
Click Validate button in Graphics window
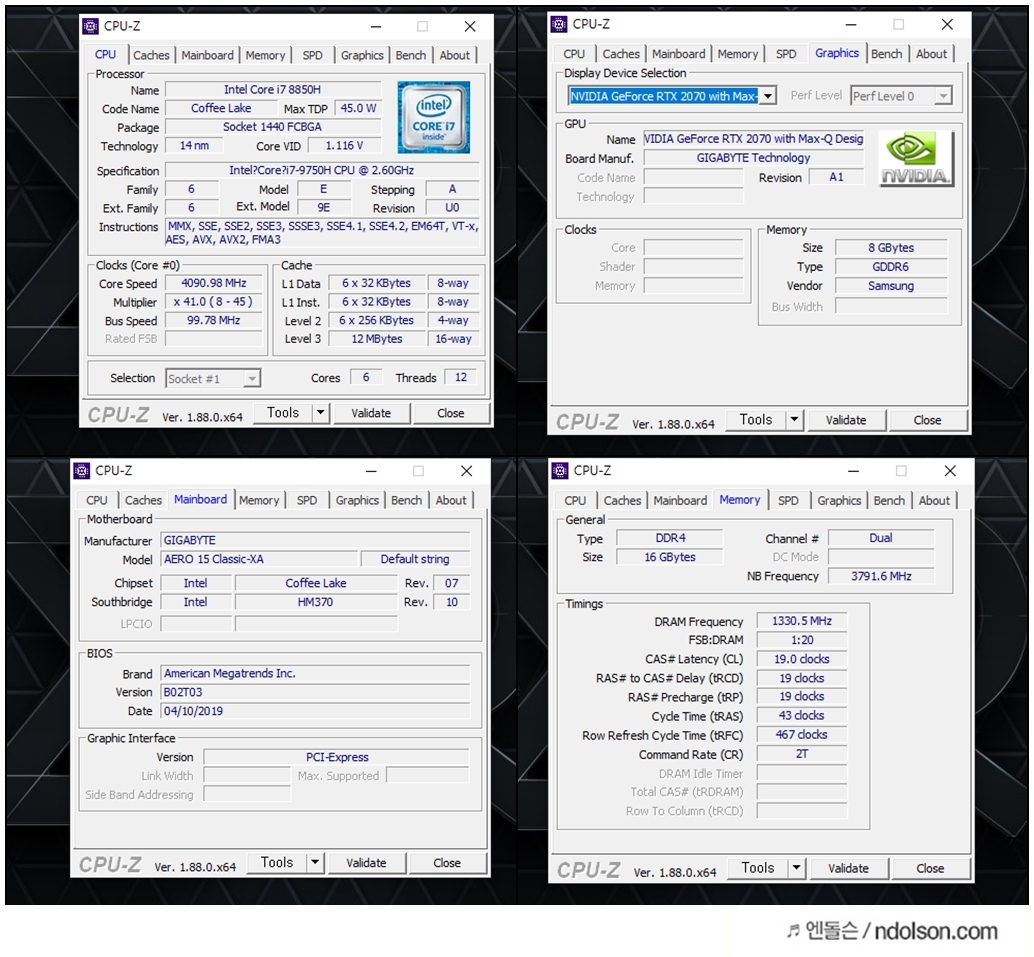(846, 420)
